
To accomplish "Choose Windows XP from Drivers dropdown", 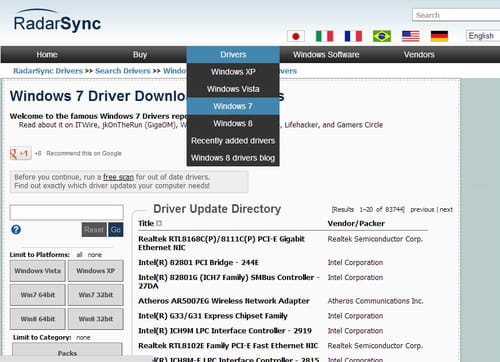I will [233, 72].
